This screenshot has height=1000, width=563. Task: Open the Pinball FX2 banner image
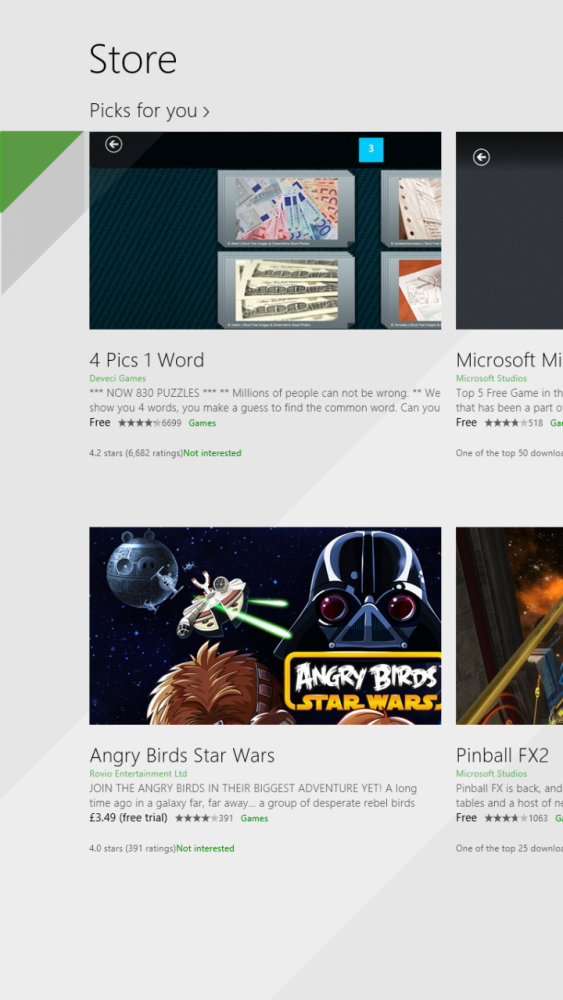[509, 626]
